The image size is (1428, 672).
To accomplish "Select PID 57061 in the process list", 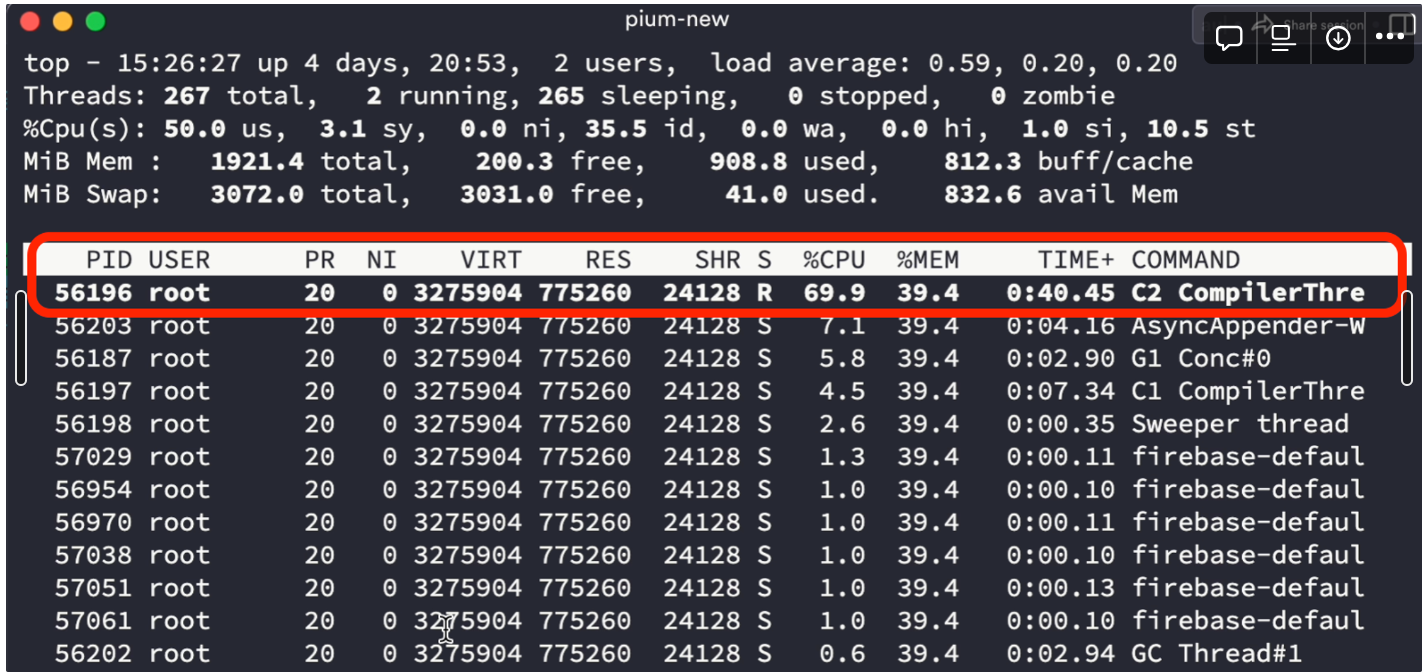I will pos(93,621).
